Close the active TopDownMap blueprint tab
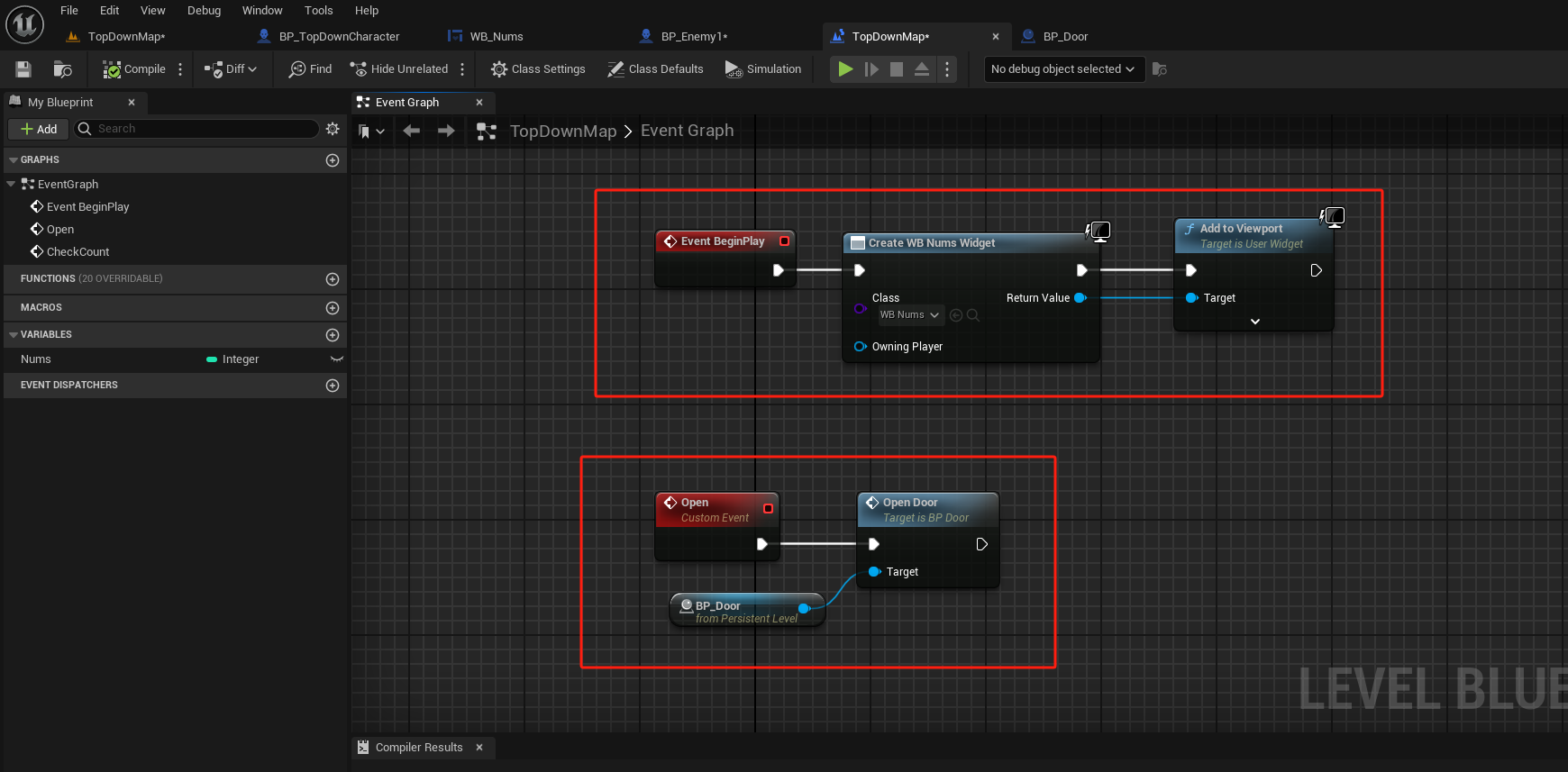This screenshot has width=1568, height=772. coord(996,37)
